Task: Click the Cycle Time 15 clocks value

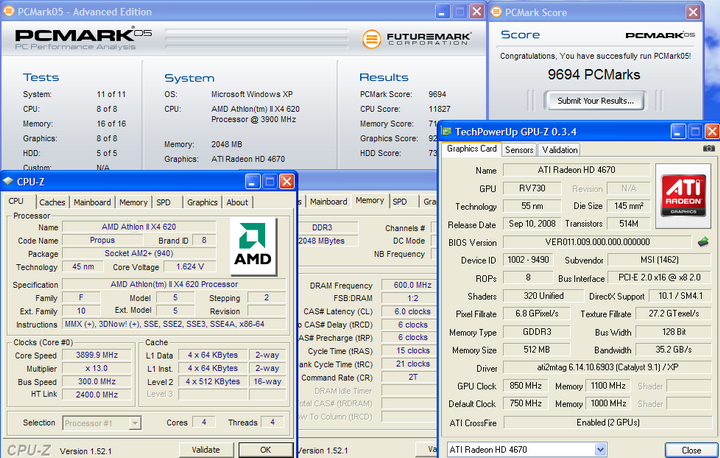Action: [409, 351]
